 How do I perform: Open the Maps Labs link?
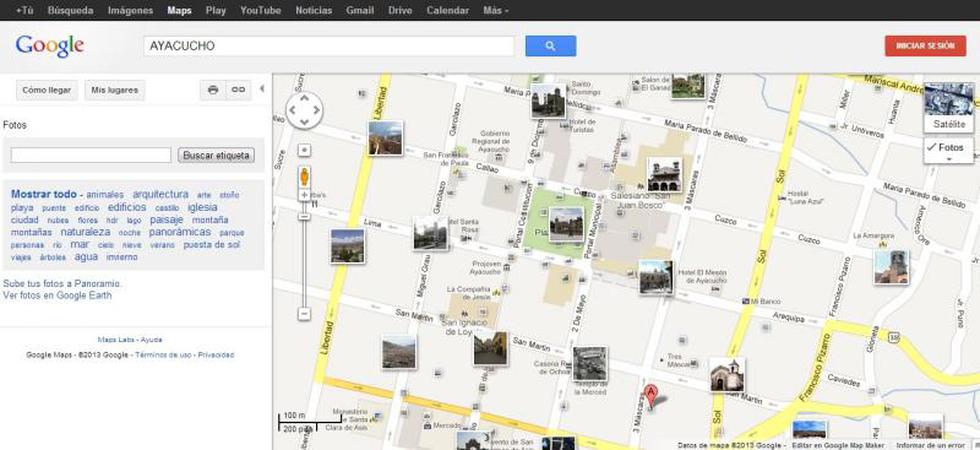tap(116, 340)
